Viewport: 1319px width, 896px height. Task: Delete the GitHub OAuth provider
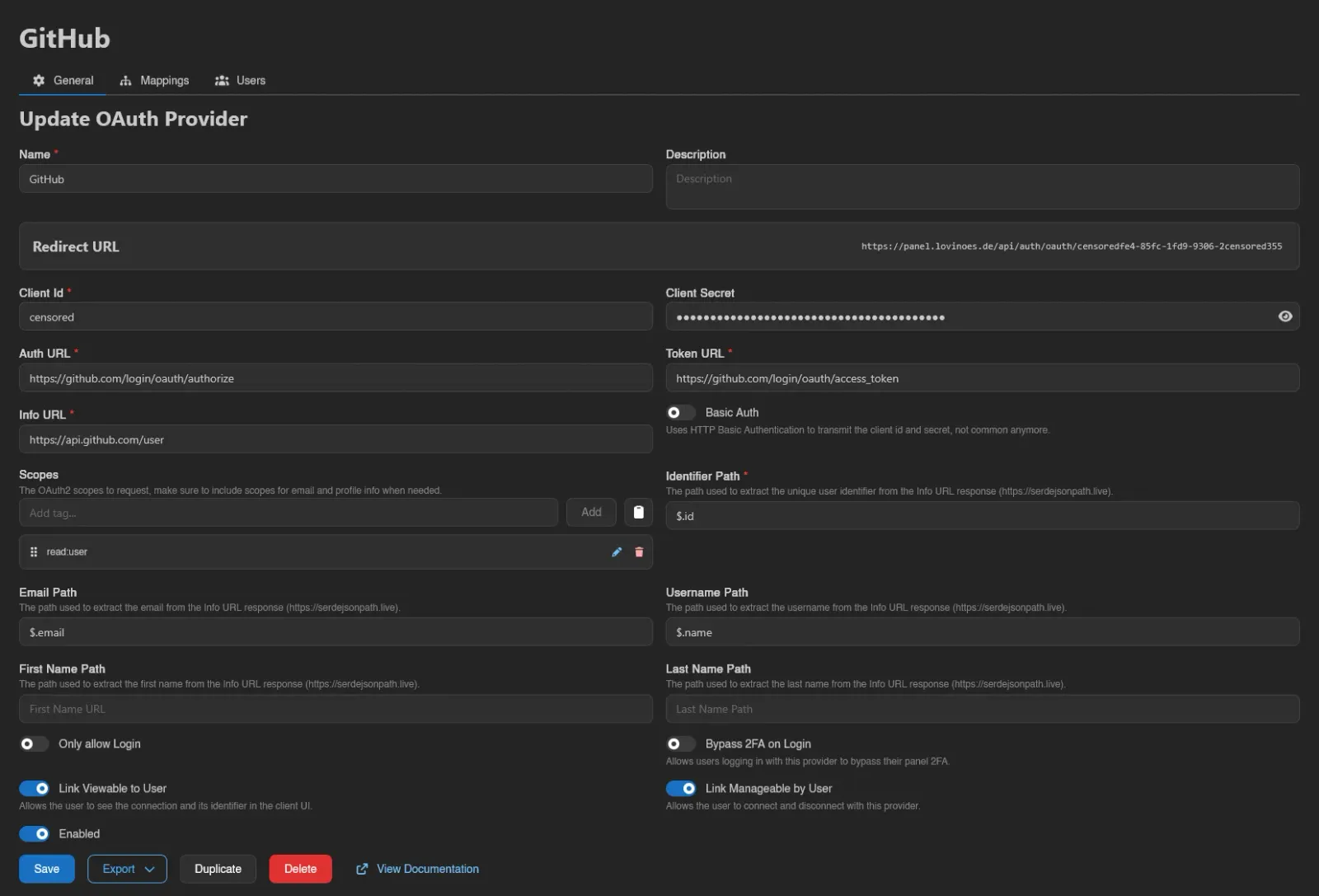click(300, 869)
